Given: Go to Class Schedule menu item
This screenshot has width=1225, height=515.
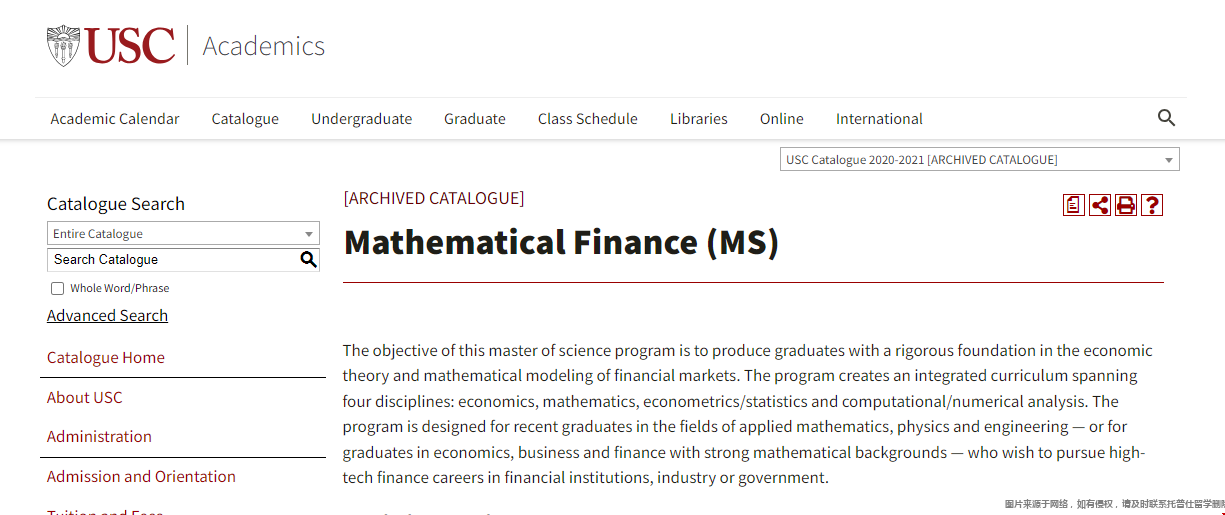Looking at the screenshot, I should point(587,119).
